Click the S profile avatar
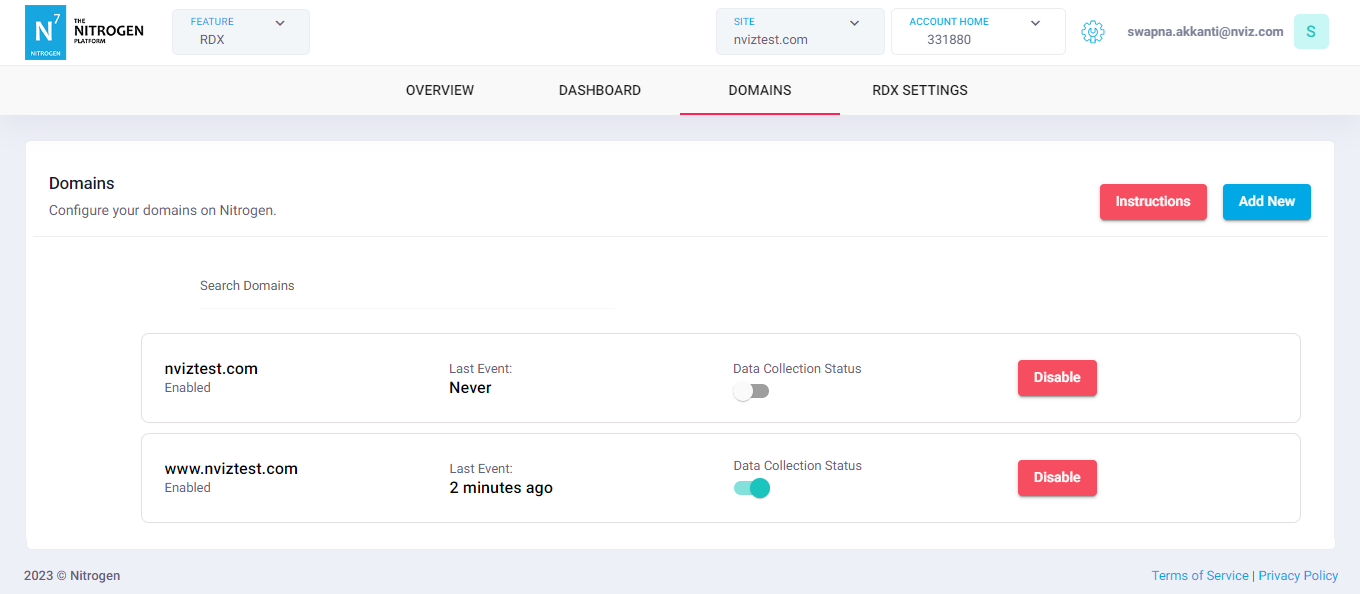This screenshot has height=594, width=1360. (x=1311, y=31)
